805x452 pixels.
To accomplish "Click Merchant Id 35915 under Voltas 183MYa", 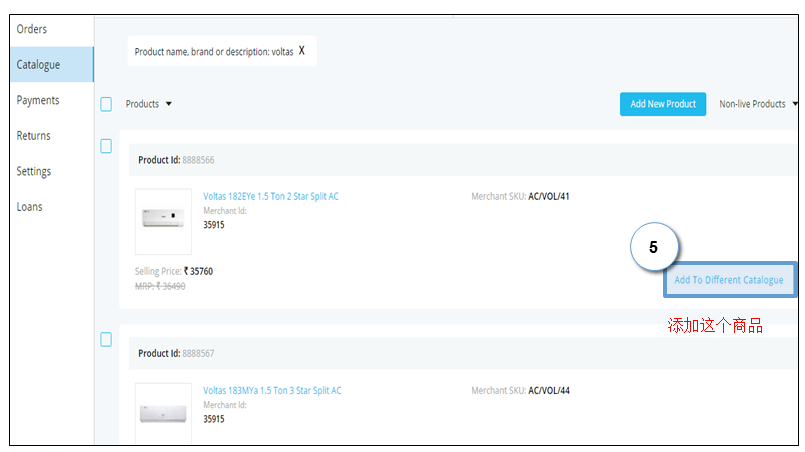I will 214,419.
